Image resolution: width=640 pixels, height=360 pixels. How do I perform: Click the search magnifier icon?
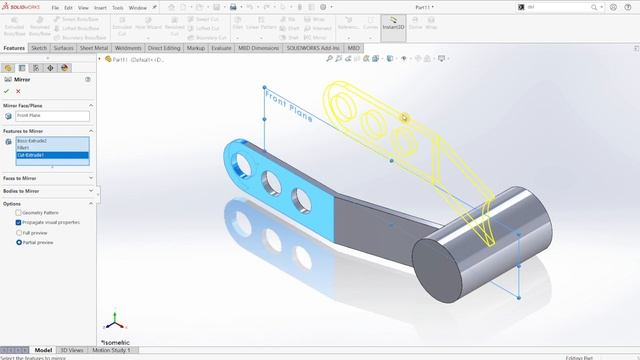[x=594, y=7]
